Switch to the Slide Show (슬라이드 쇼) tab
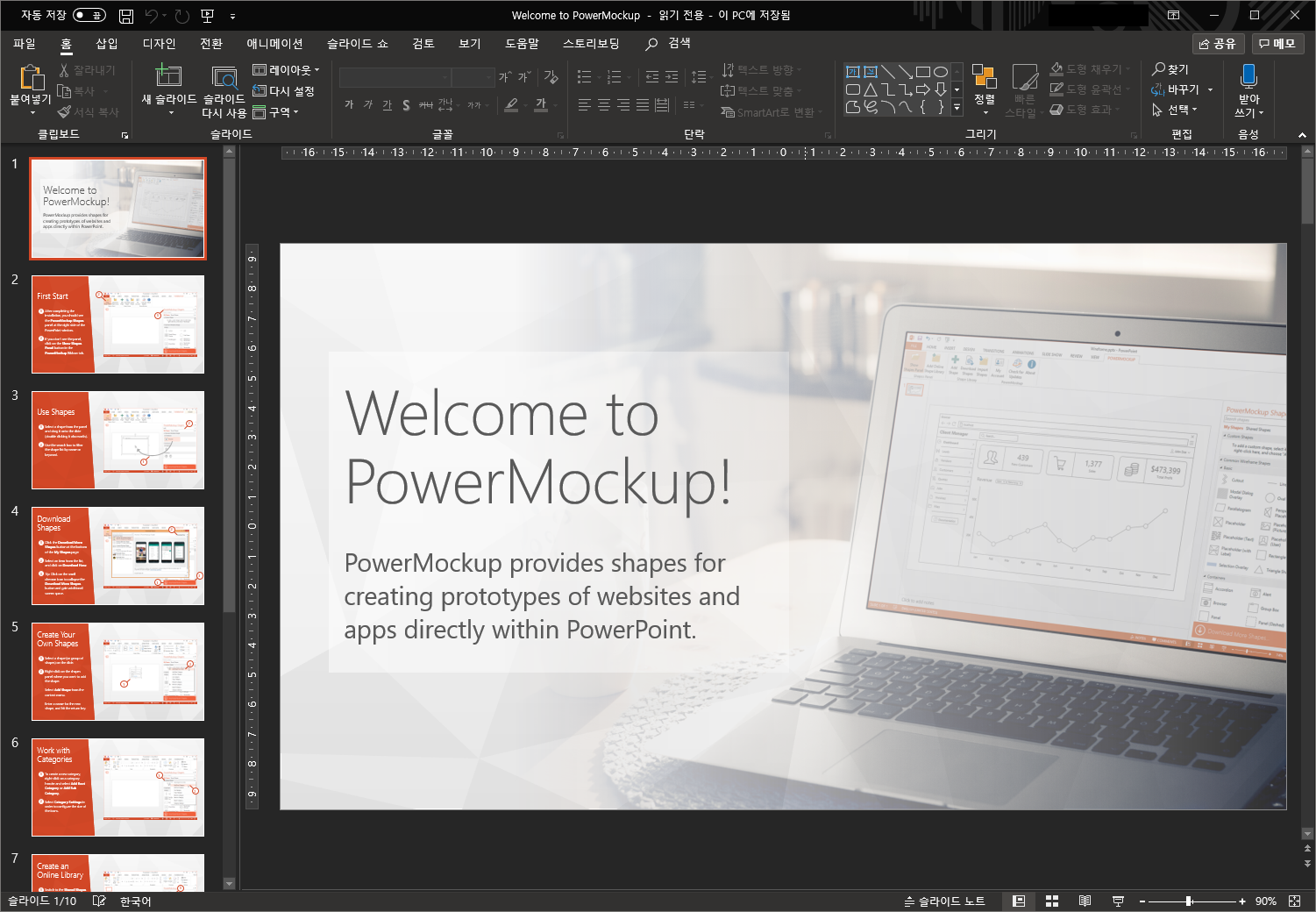Viewport: 1316px width, 912px height. [358, 43]
